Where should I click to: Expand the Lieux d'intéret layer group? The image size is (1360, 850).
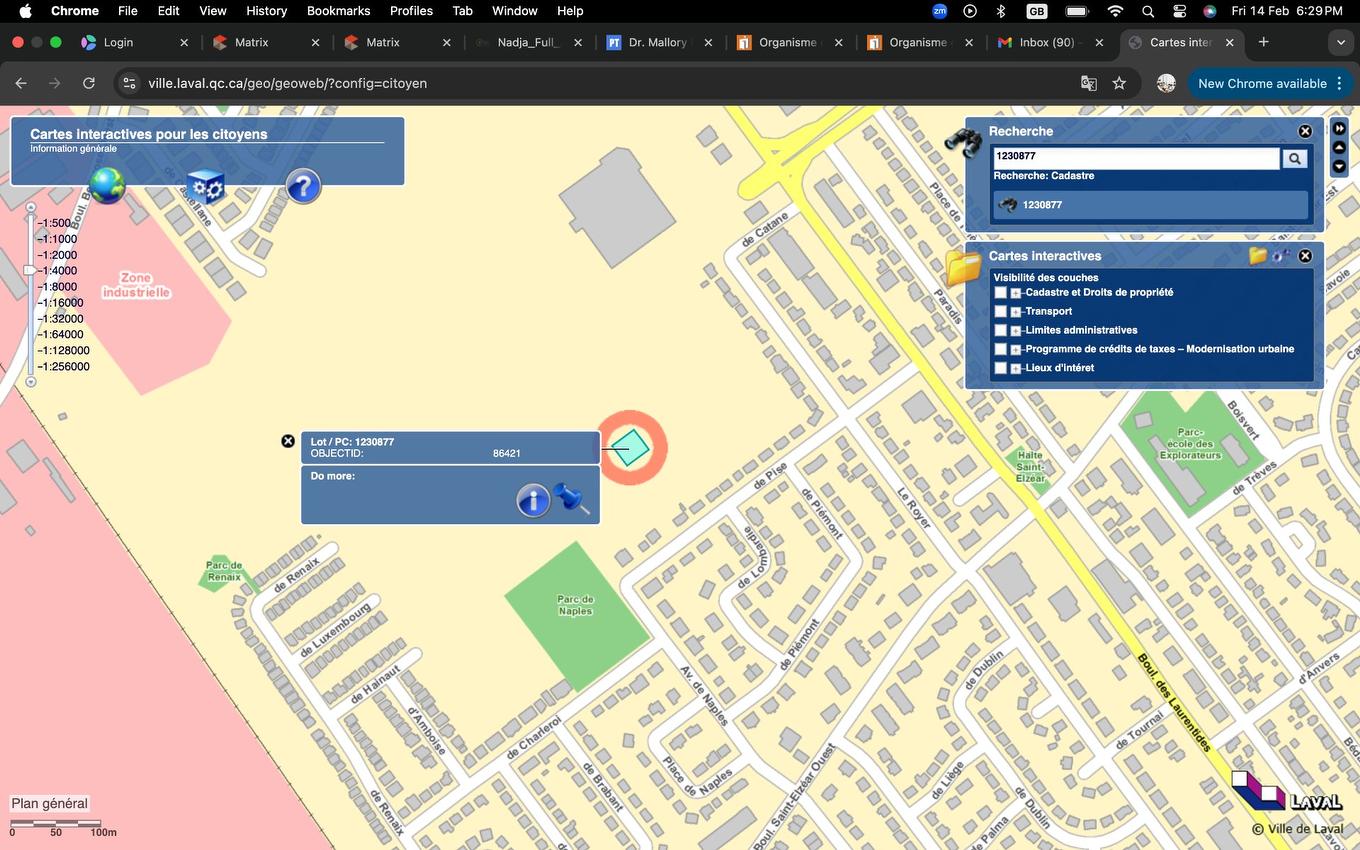coord(1016,369)
